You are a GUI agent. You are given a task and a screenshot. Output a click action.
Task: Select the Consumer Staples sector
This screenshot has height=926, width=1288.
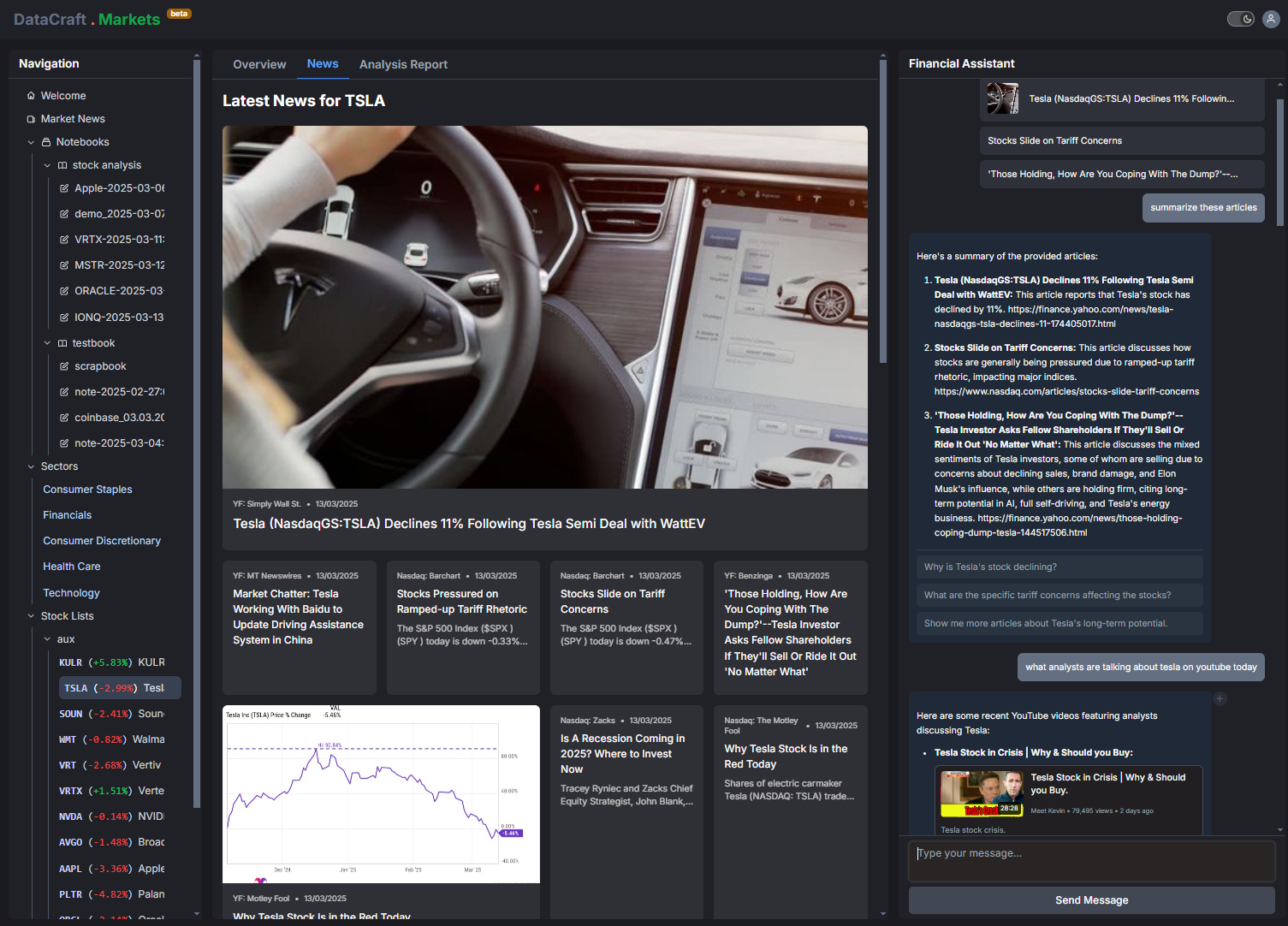(87, 490)
